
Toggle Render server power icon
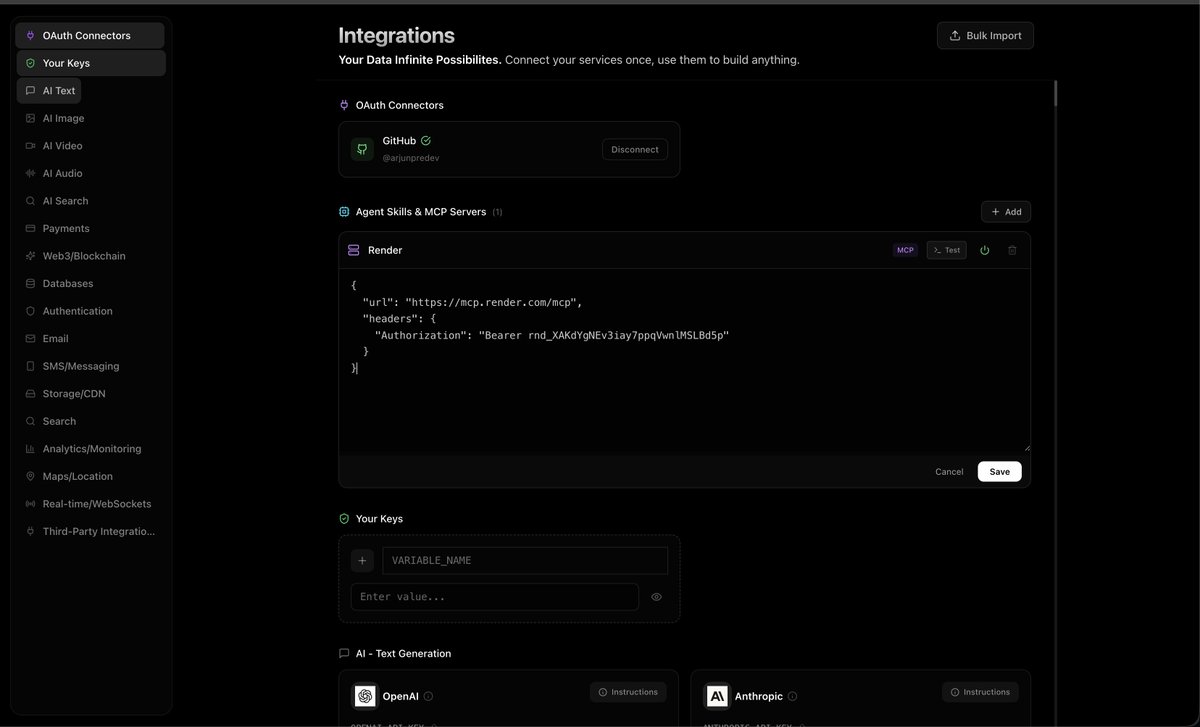(985, 250)
